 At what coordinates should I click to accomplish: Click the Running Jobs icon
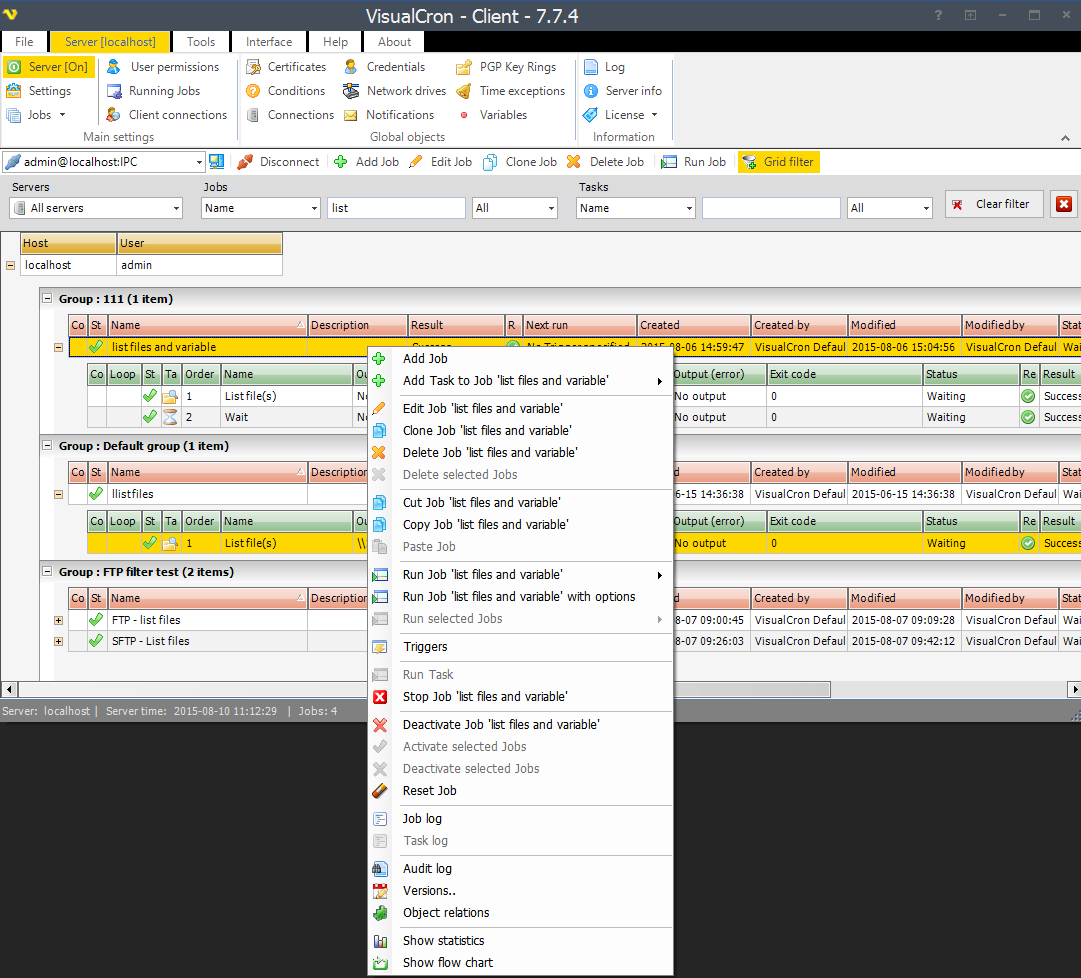(x=114, y=91)
